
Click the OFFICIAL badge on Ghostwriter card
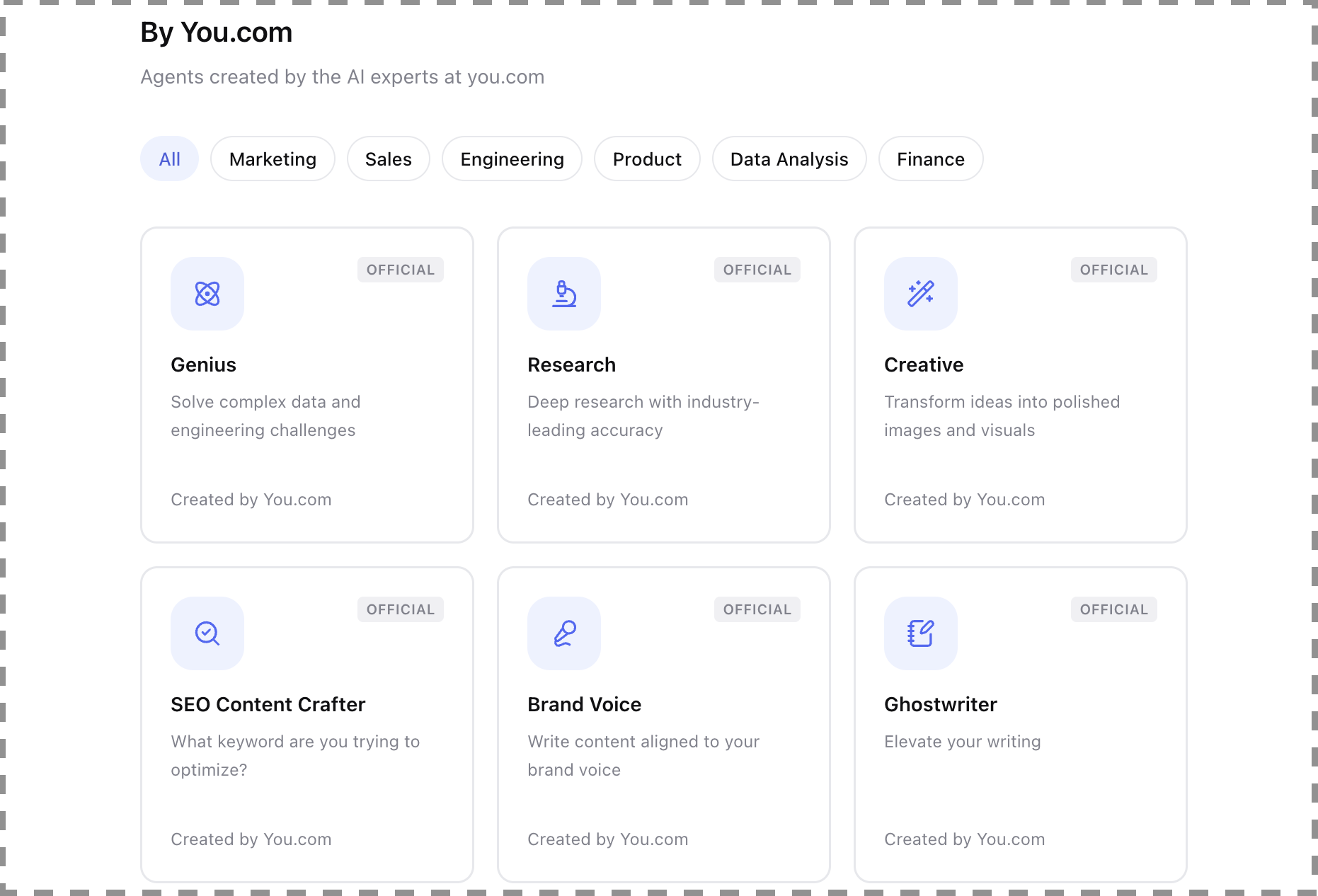(1114, 609)
